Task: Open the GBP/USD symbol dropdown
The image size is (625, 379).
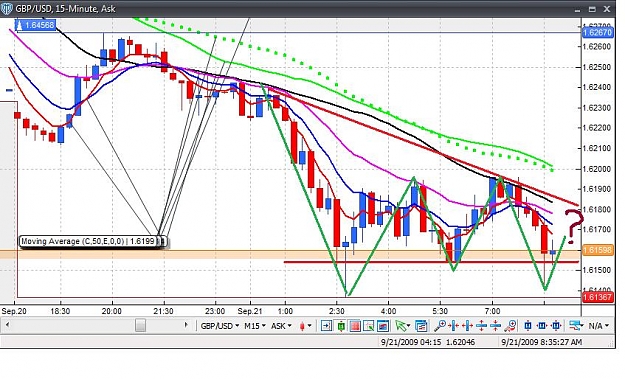Action: [x=220, y=326]
